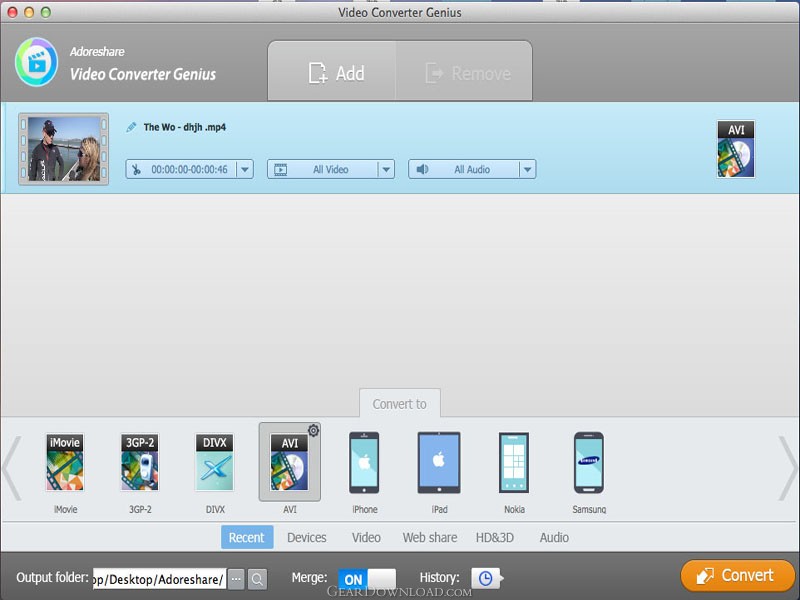Browse for output folder with ellipsis button
The height and width of the screenshot is (600, 800).
pos(236,579)
